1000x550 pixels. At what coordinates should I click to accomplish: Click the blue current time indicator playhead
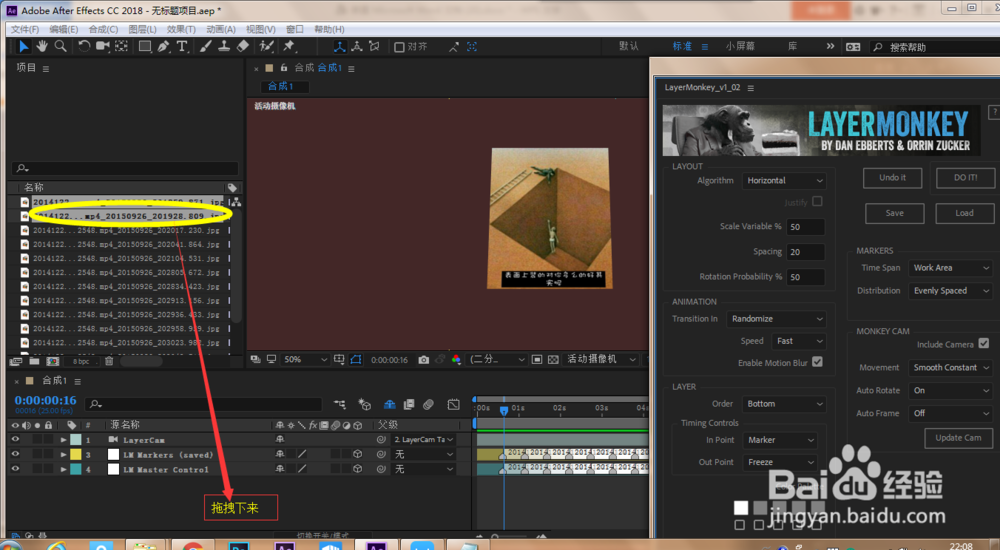point(504,410)
